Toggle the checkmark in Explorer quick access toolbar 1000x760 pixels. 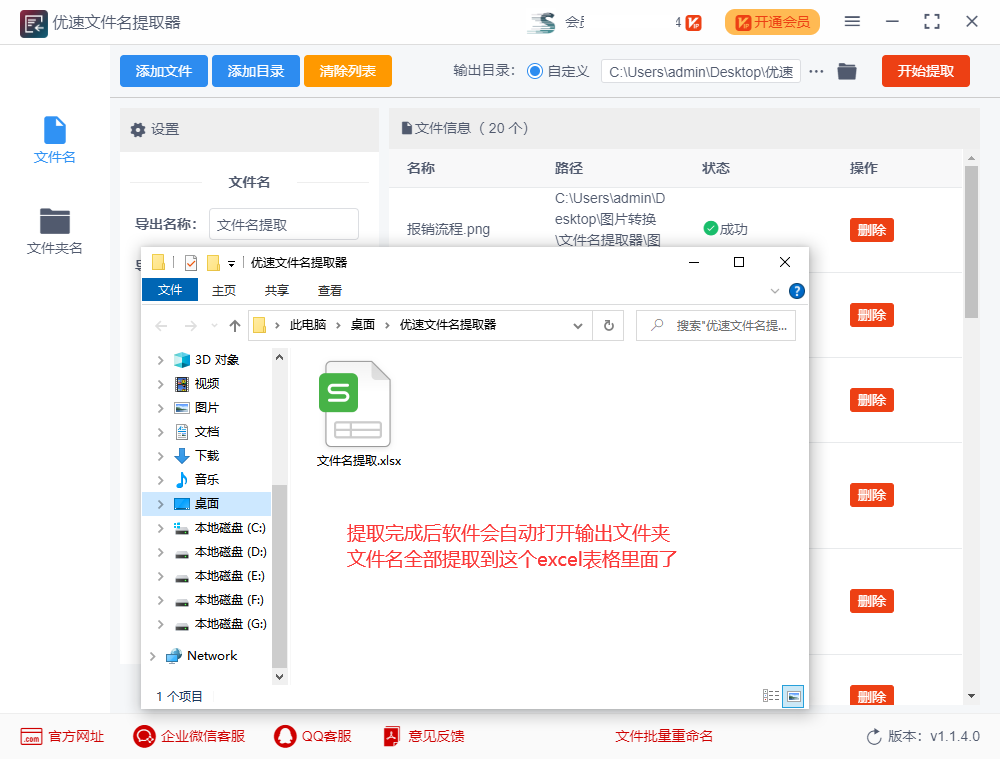click(x=189, y=261)
